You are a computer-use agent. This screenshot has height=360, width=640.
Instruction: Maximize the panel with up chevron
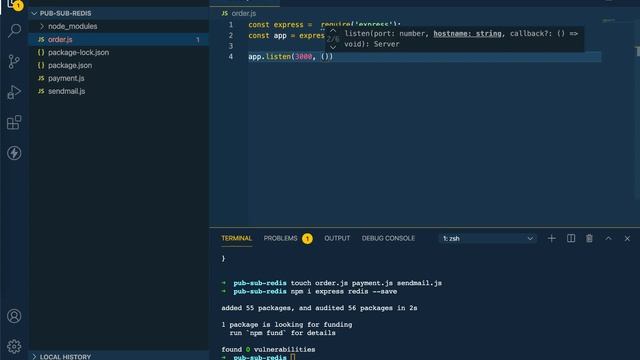pyautogui.click(x=609, y=238)
